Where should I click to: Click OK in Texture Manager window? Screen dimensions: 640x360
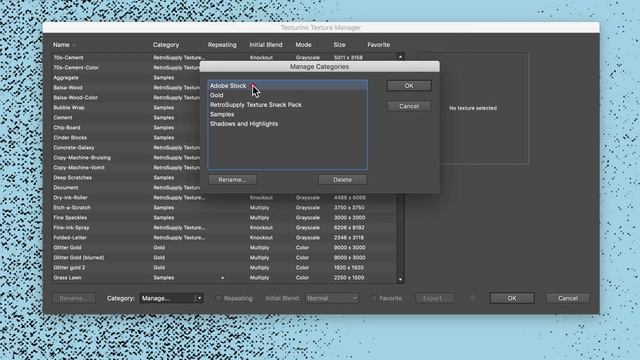point(512,298)
